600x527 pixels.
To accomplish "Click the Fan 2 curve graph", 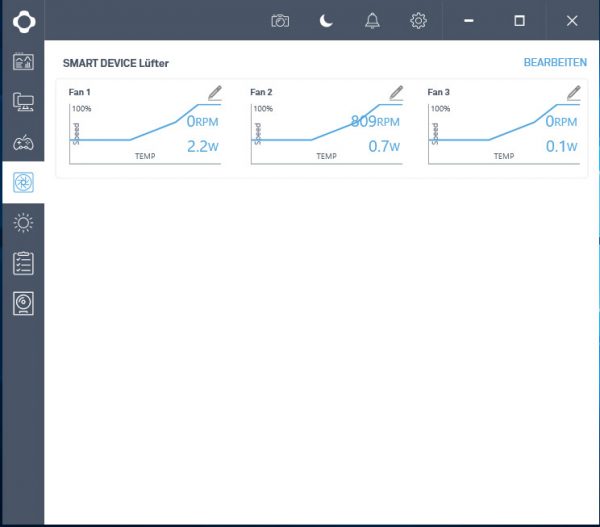I will [326, 134].
